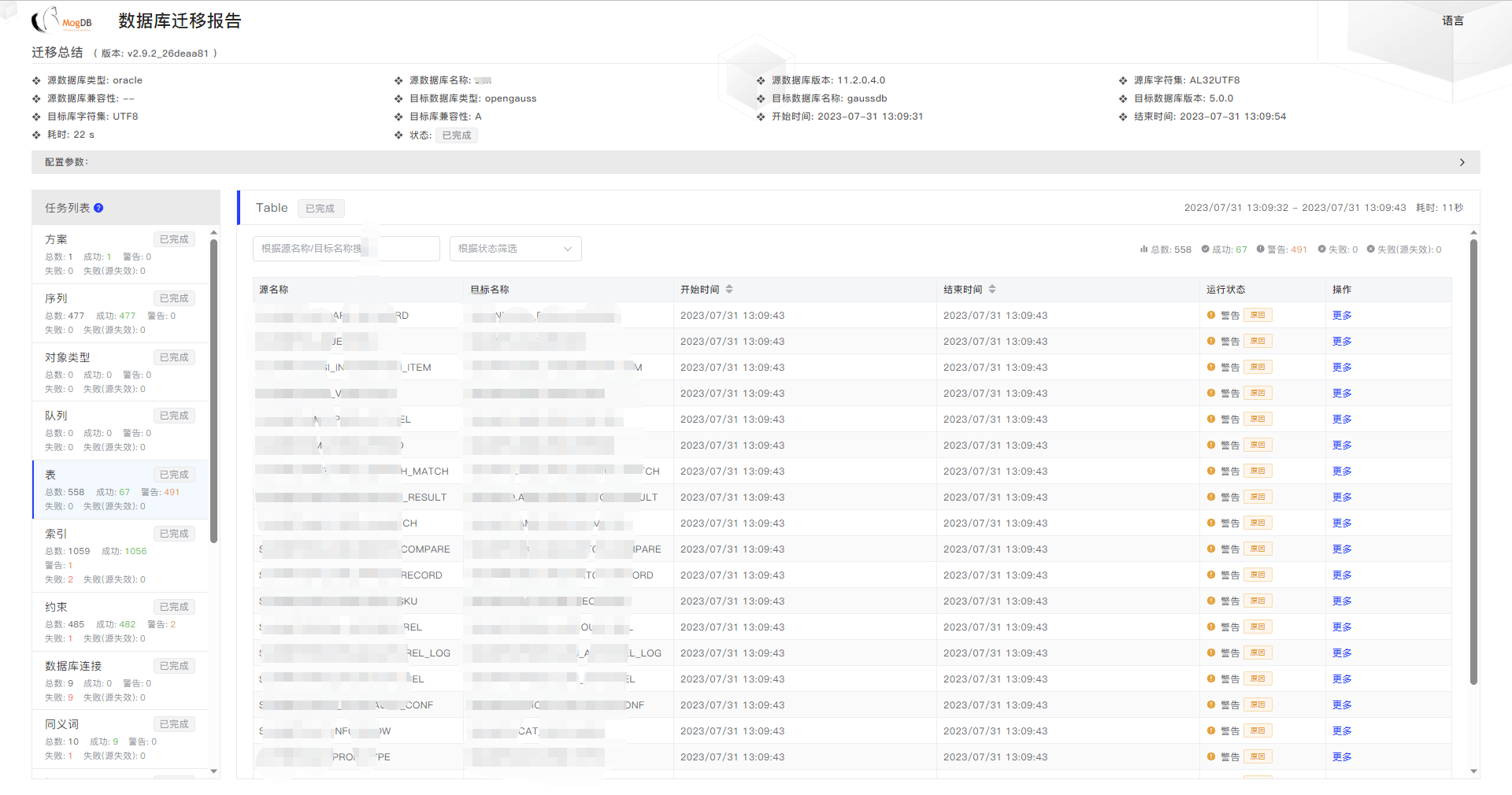Select the 同义词 task in the task list

pos(120,739)
